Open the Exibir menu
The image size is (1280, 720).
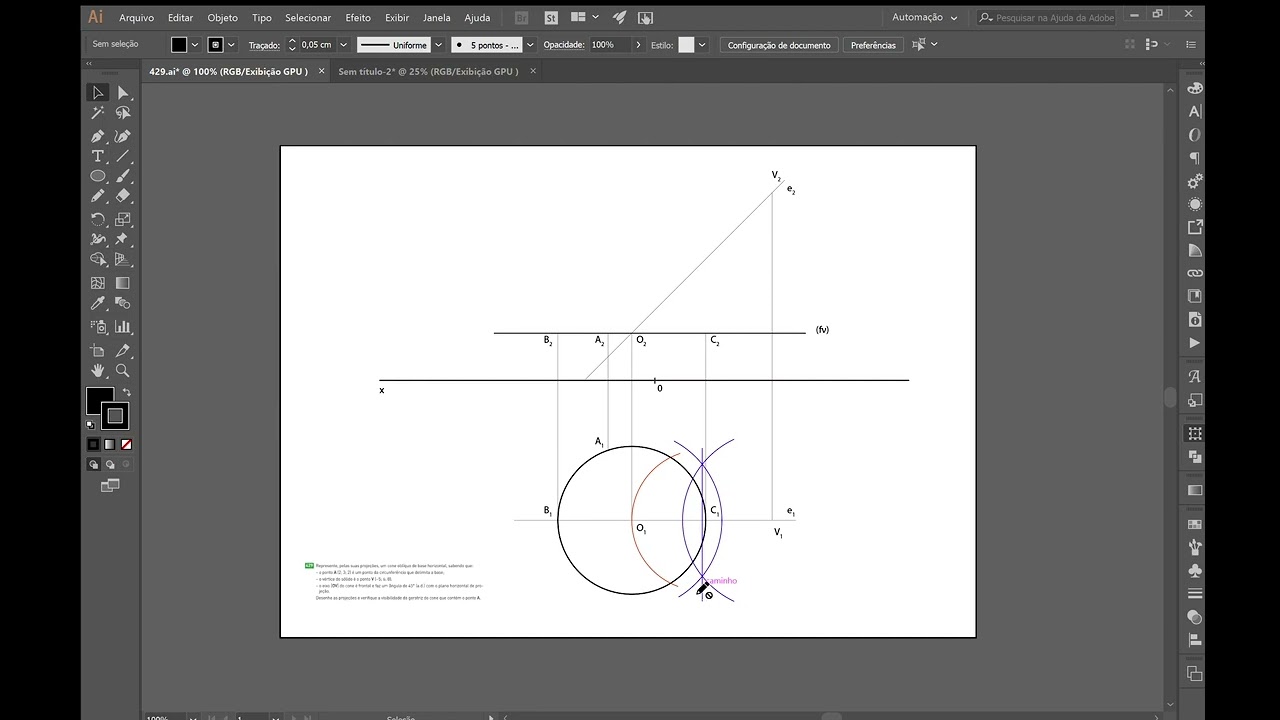397,18
